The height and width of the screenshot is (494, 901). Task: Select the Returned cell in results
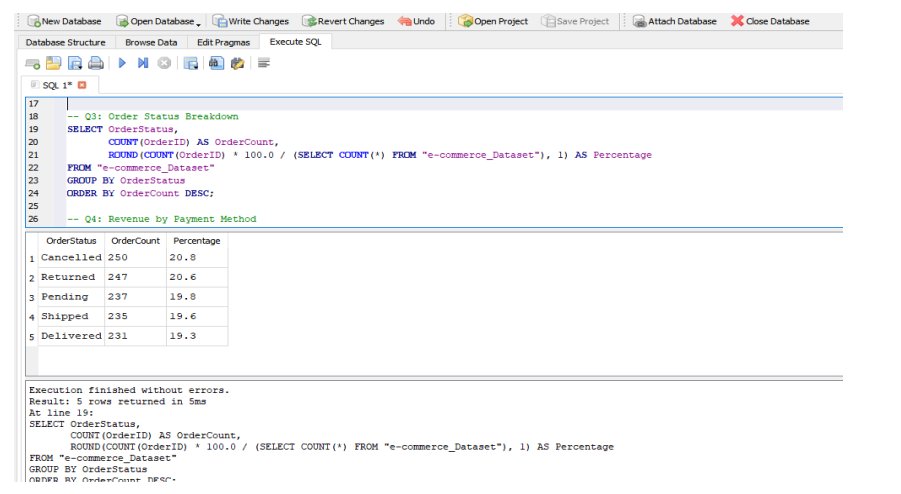71,277
